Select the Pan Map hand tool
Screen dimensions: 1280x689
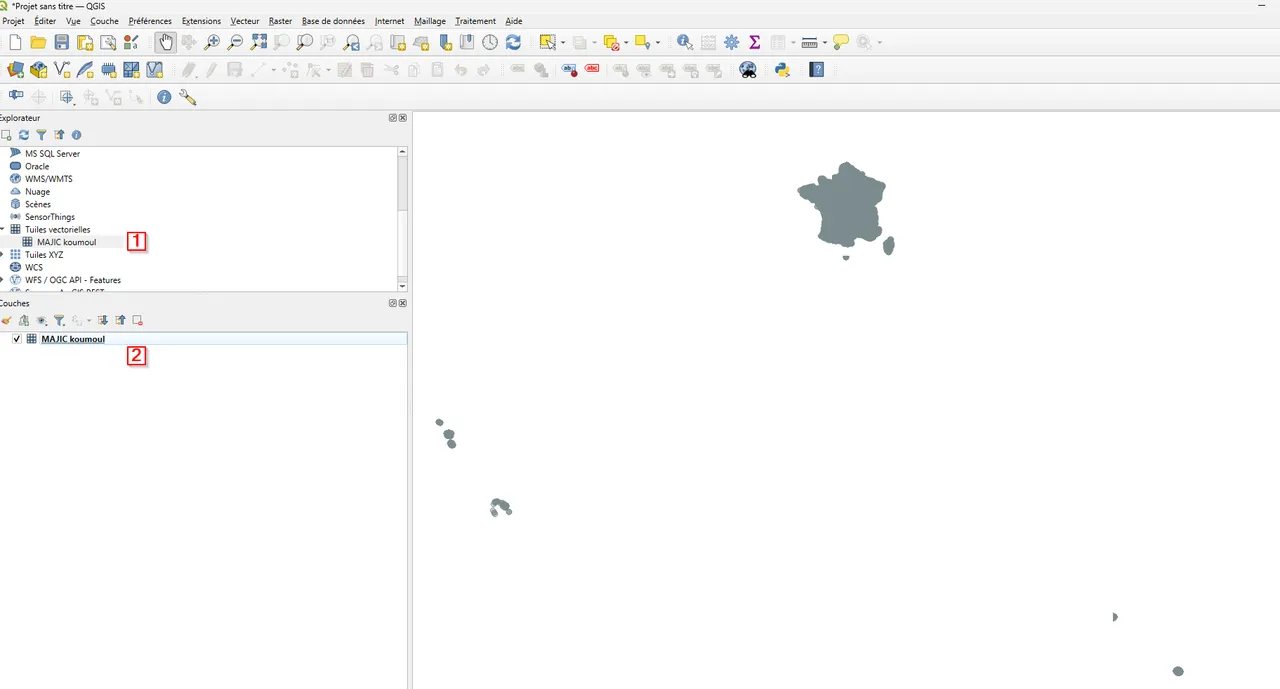point(165,42)
